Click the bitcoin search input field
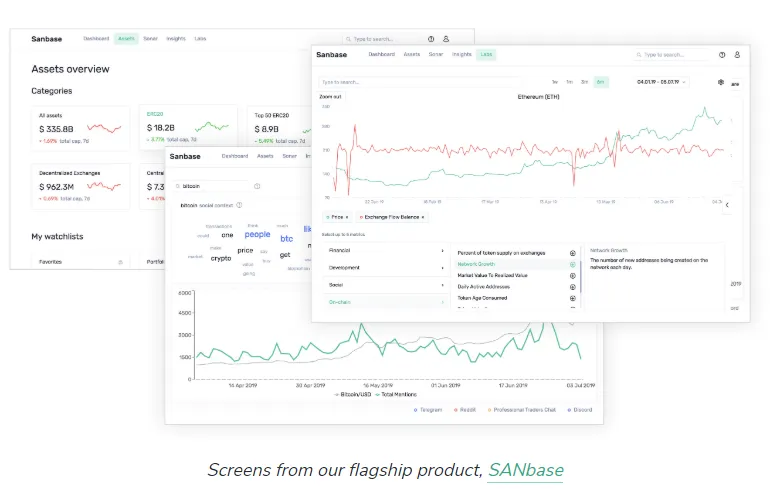Screen dimensions: 771x491 212,186
